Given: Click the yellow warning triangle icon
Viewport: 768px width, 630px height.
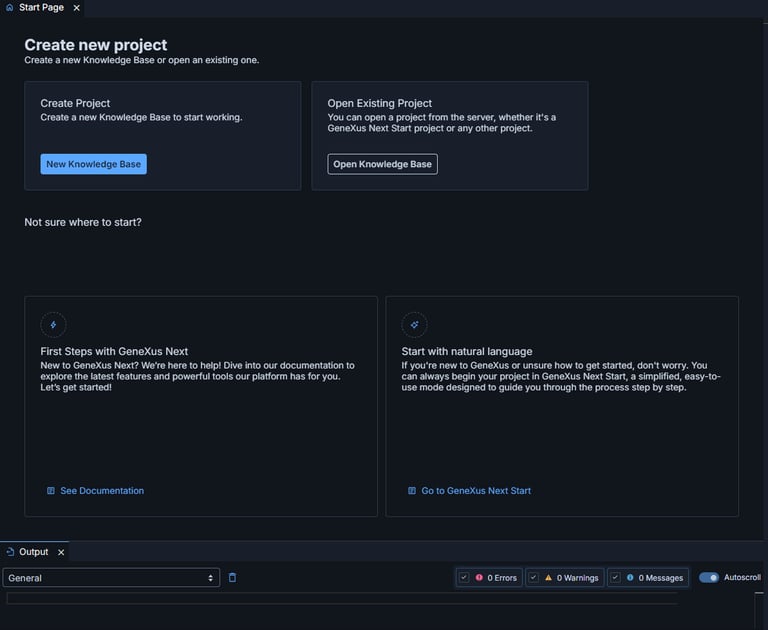Looking at the screenshot, I should click(x=549, y=578).
